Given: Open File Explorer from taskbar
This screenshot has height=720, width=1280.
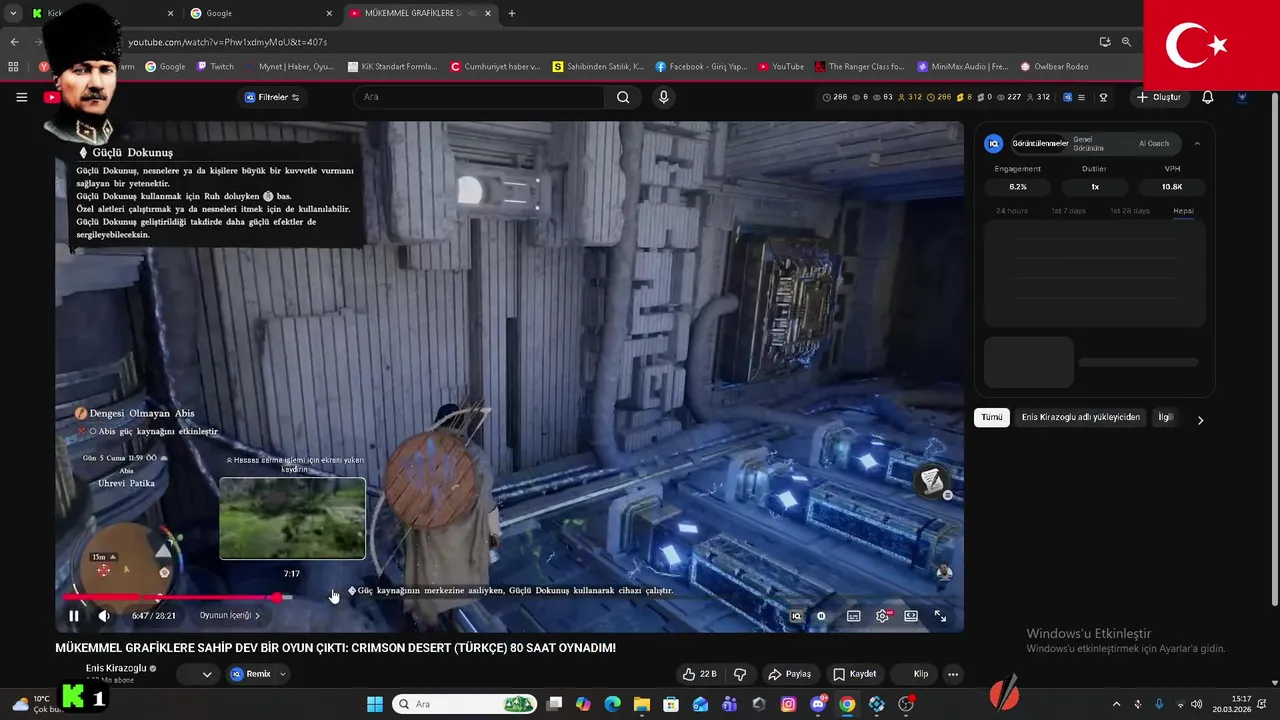Looking at the screenshot, I should click(x=642, y=704).
